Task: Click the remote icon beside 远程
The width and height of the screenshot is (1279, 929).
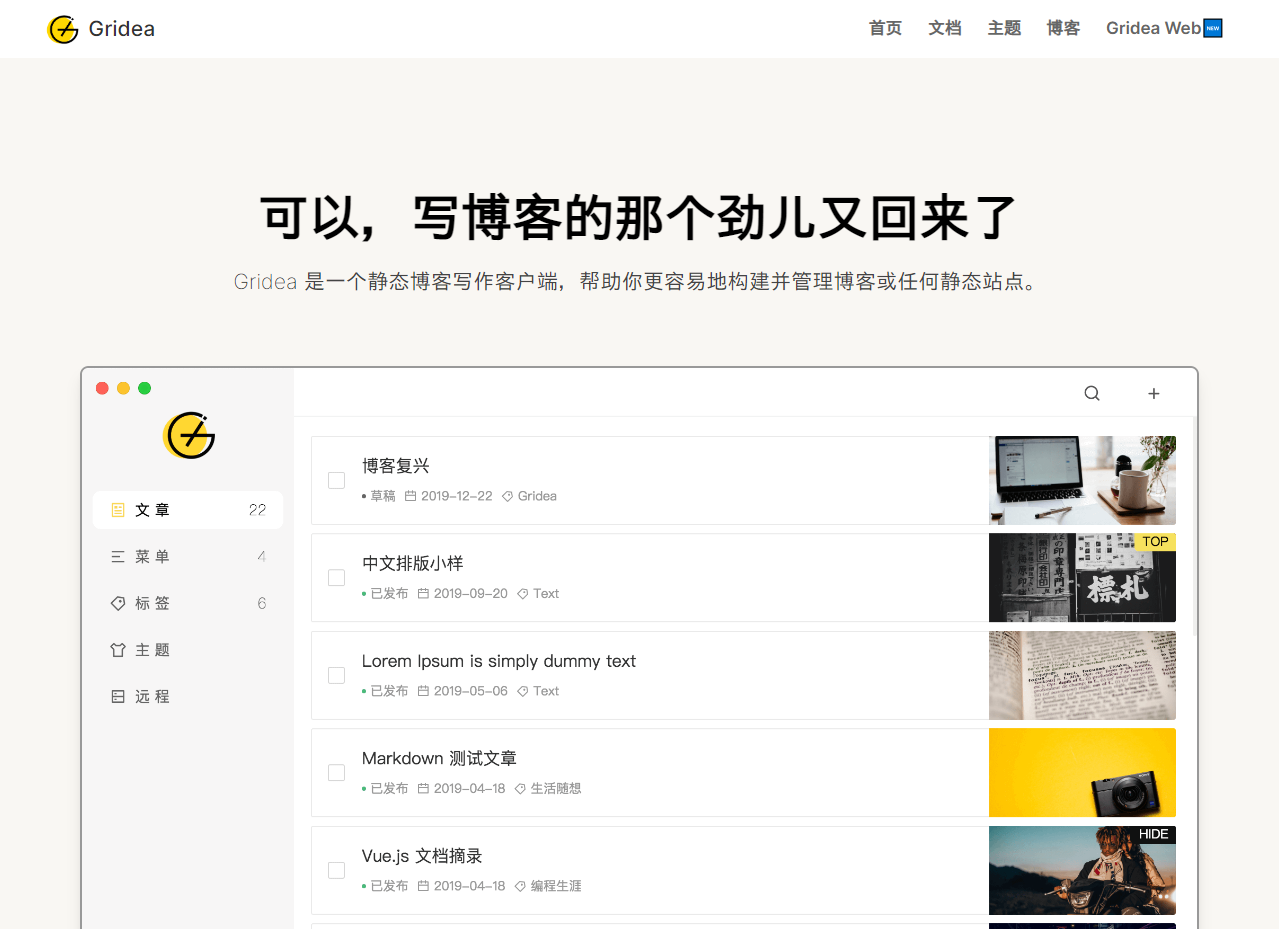Action: [118, 697]
